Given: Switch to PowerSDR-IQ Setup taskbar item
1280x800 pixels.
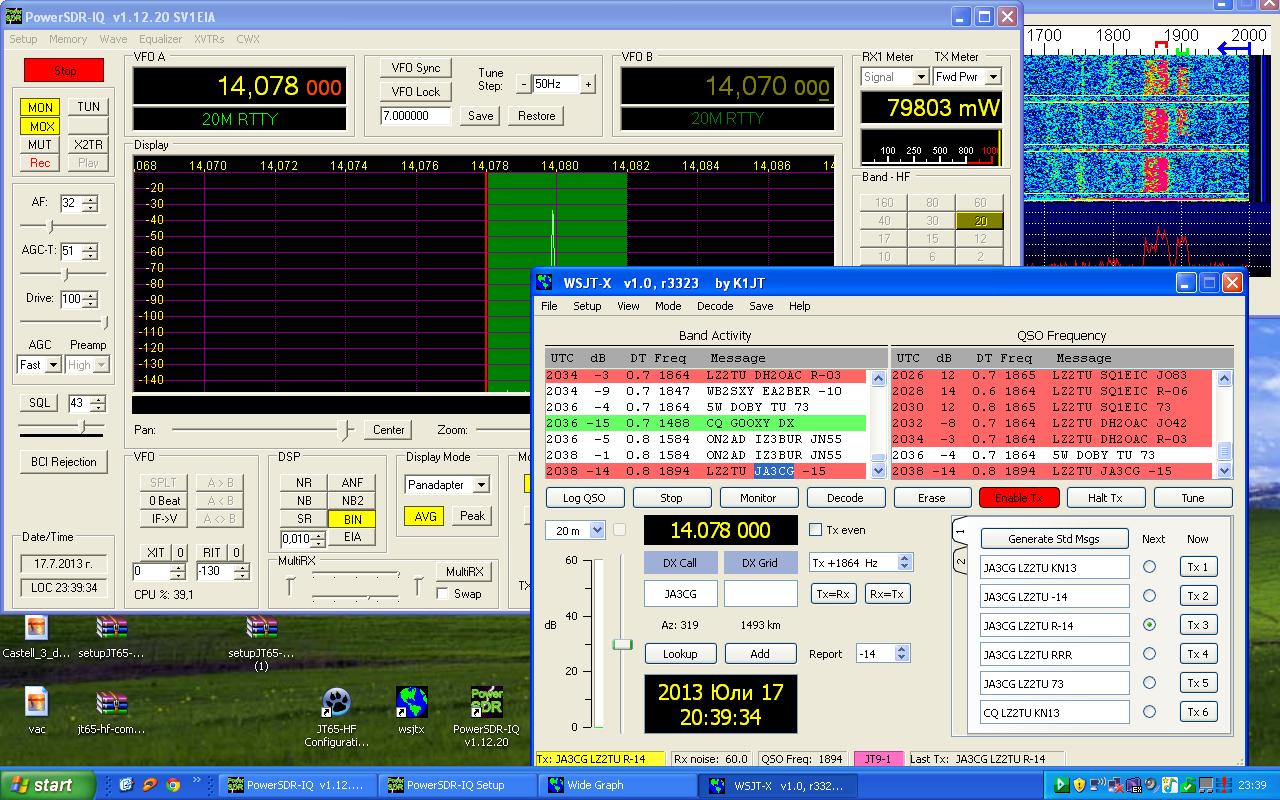Looking at the screenshot, I should coord(458,785).
